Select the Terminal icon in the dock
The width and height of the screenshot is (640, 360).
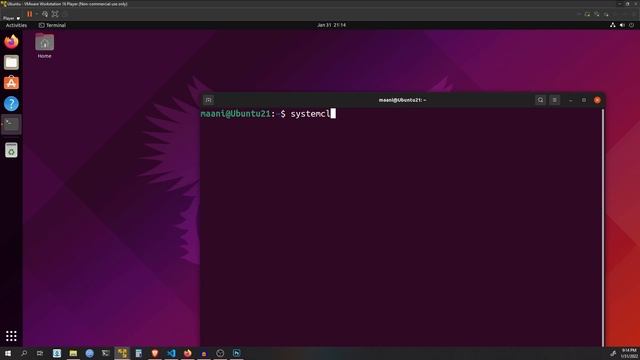pyautogui.click(x=11, y=124)
